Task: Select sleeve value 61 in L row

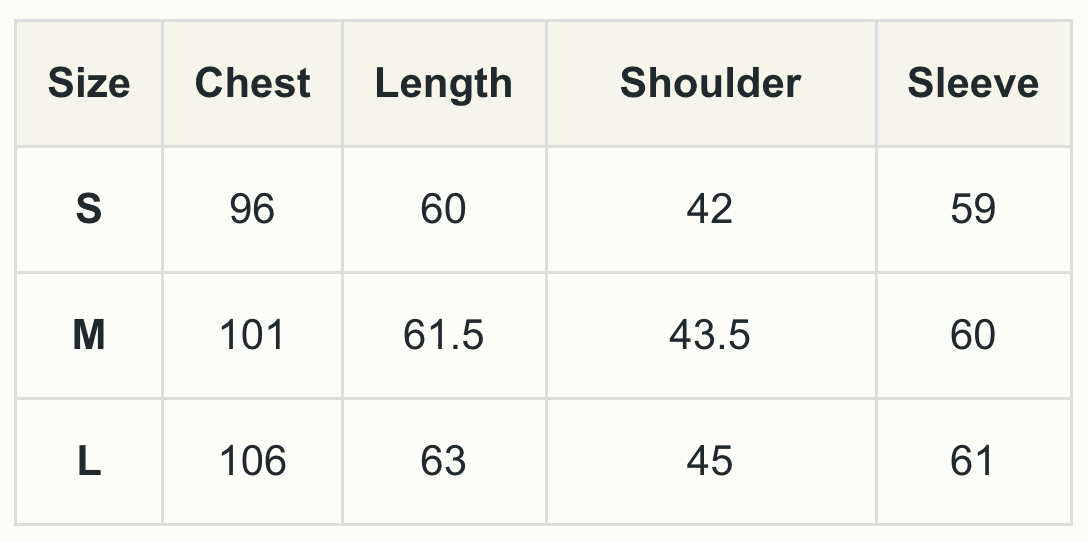Action: 972,461
